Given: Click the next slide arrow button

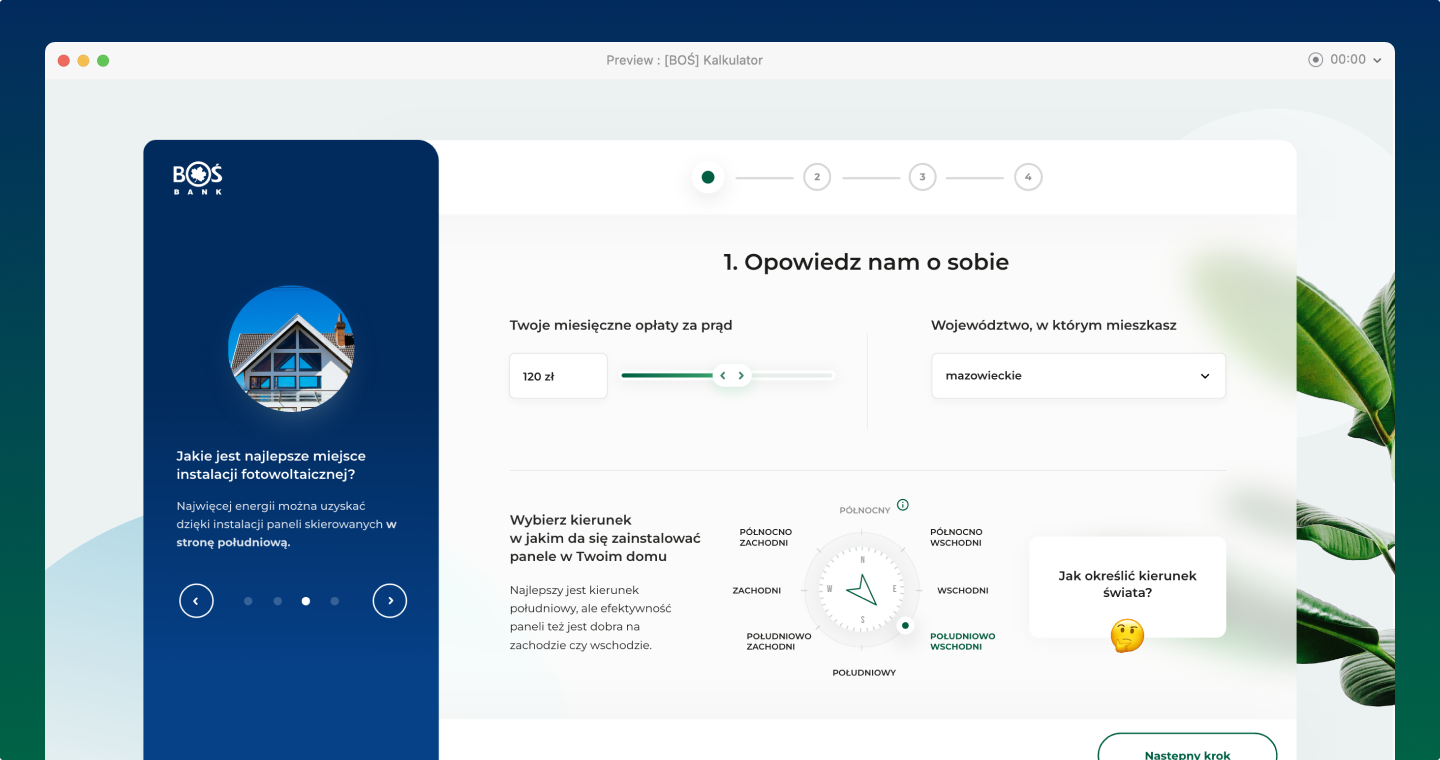Looking at the screenshot, I should pos(390,601).
